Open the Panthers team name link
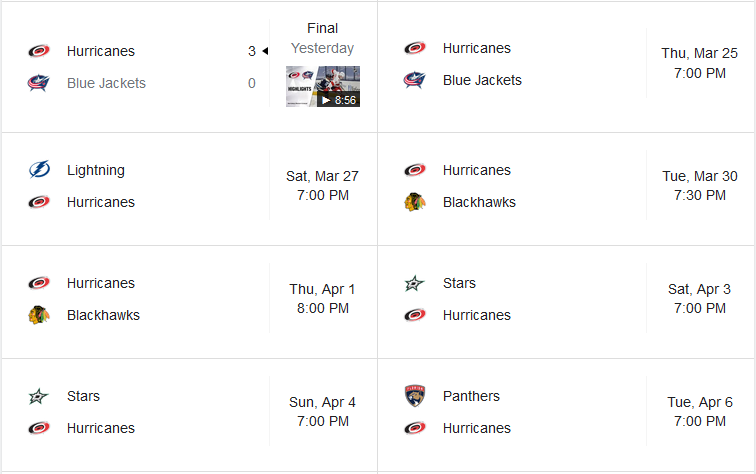The width and height of the screenshot is (756, 474). (x=471, y=396)
